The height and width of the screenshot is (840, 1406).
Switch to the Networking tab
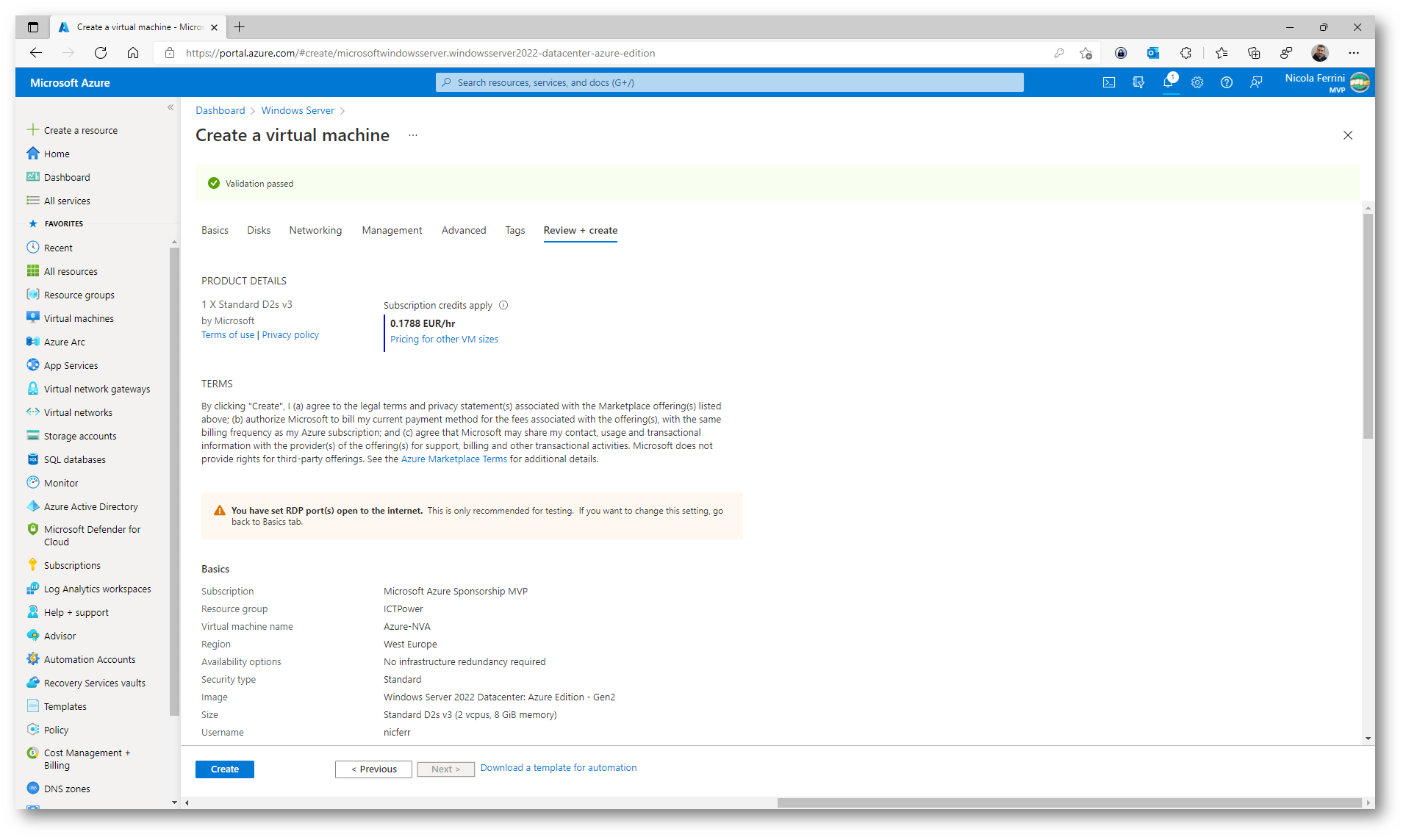click(x=315, y=230)
